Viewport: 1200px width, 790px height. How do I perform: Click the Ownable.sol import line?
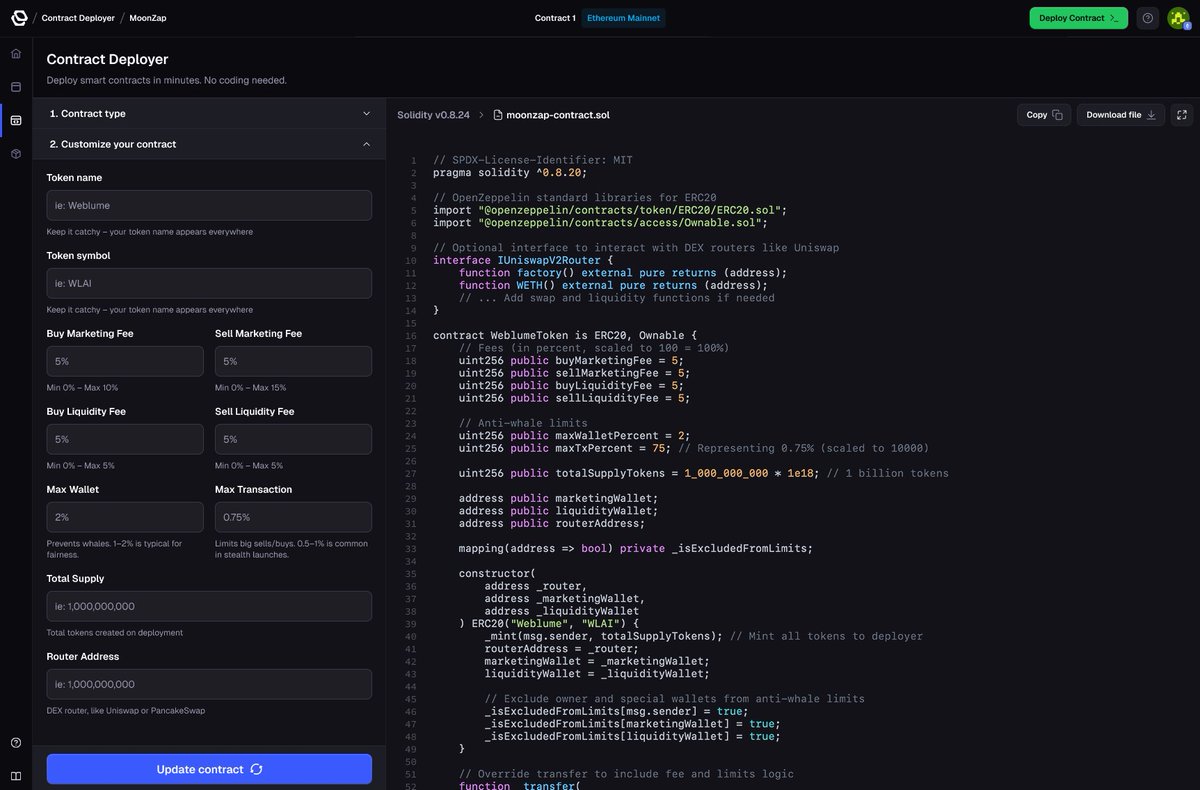pyautogui.click(x=600, y=223)
